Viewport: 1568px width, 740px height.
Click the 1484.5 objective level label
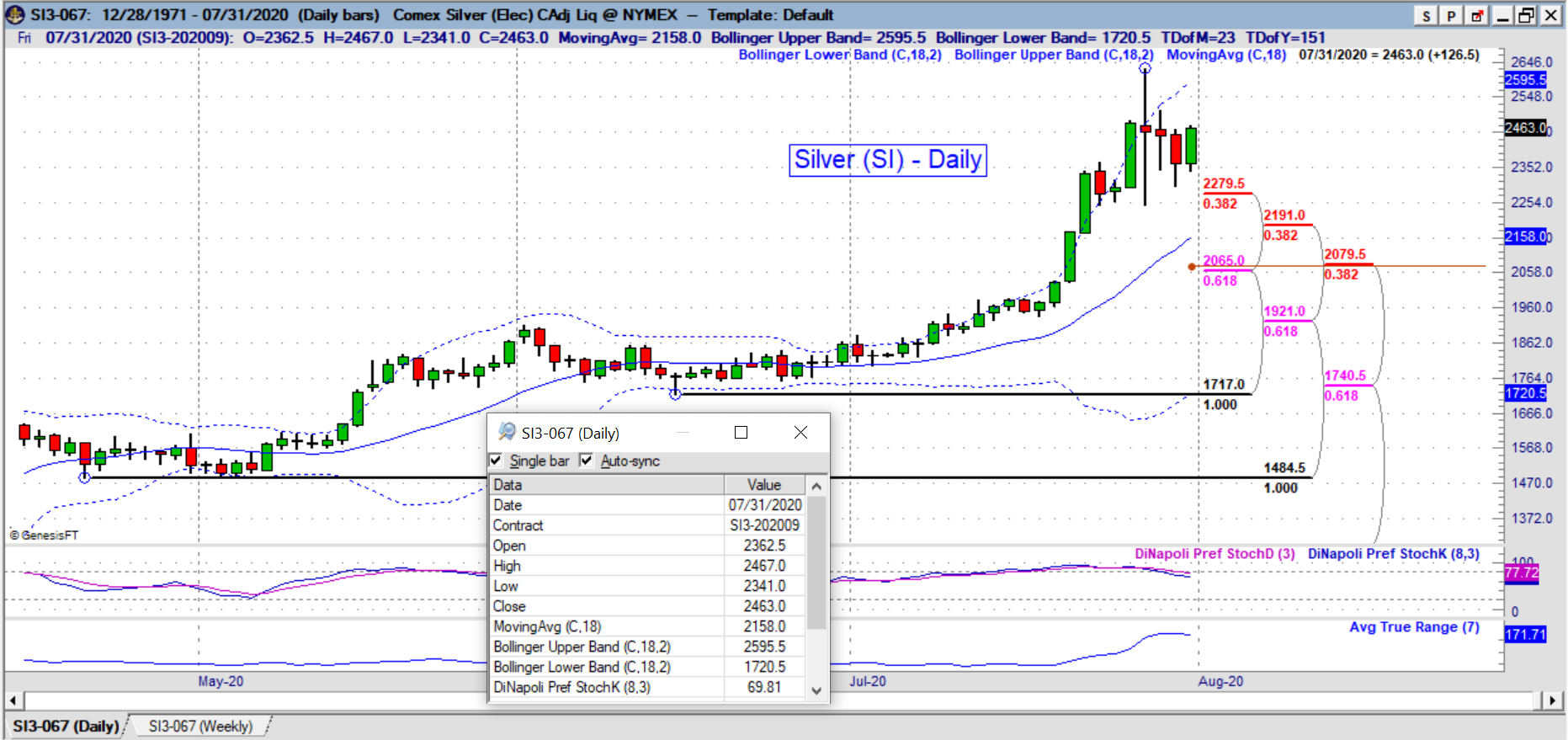point(1284,468)
